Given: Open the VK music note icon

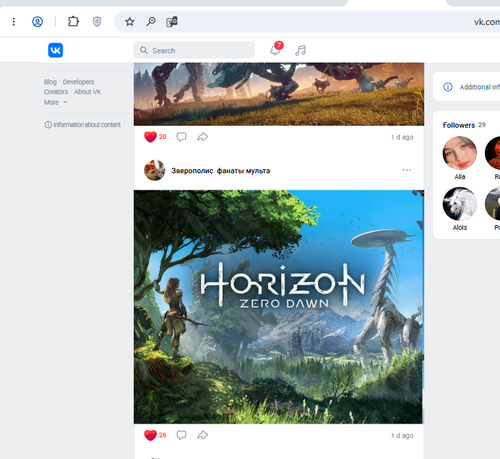Looking at the screenshot, I should click(300, 50).
